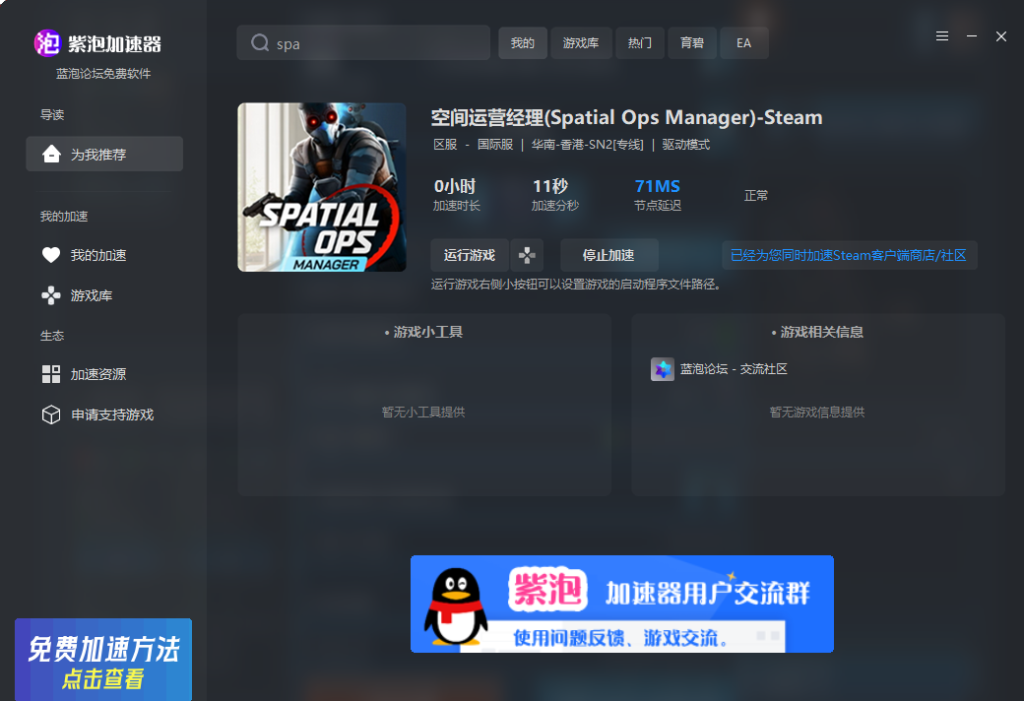Click the home icon beside 为我推荐

coord(51,154)
